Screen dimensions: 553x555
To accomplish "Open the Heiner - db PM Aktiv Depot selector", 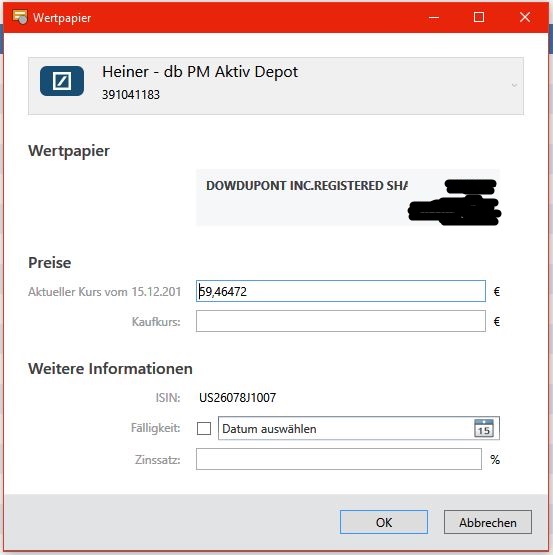I will [x=276, y=86].
